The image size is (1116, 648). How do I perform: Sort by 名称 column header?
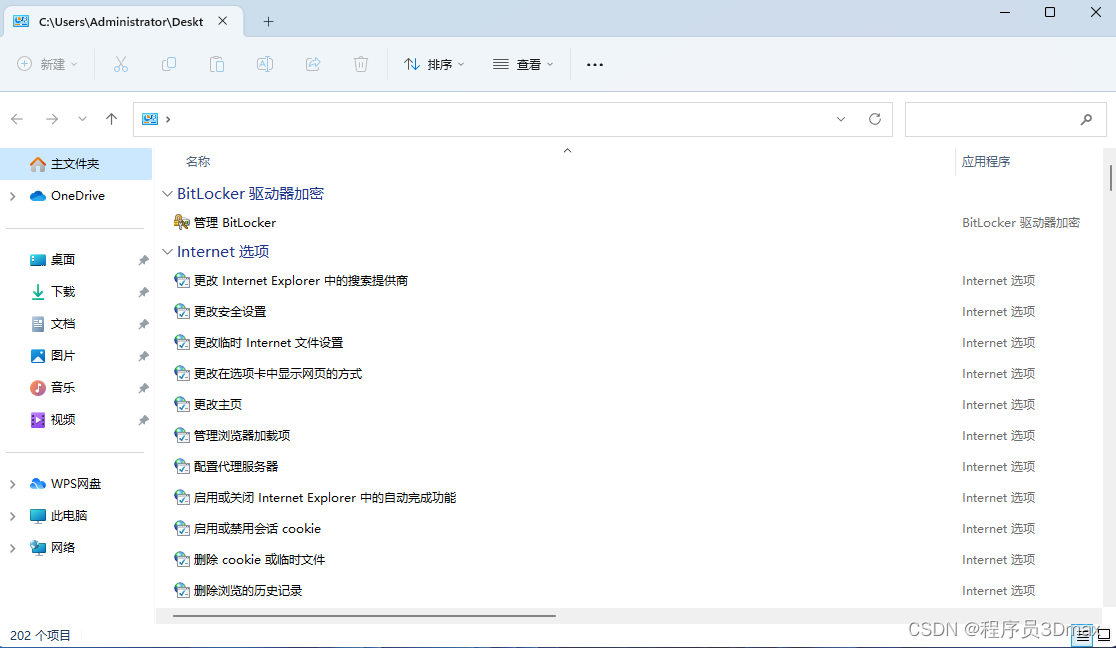tap(198, 162)
